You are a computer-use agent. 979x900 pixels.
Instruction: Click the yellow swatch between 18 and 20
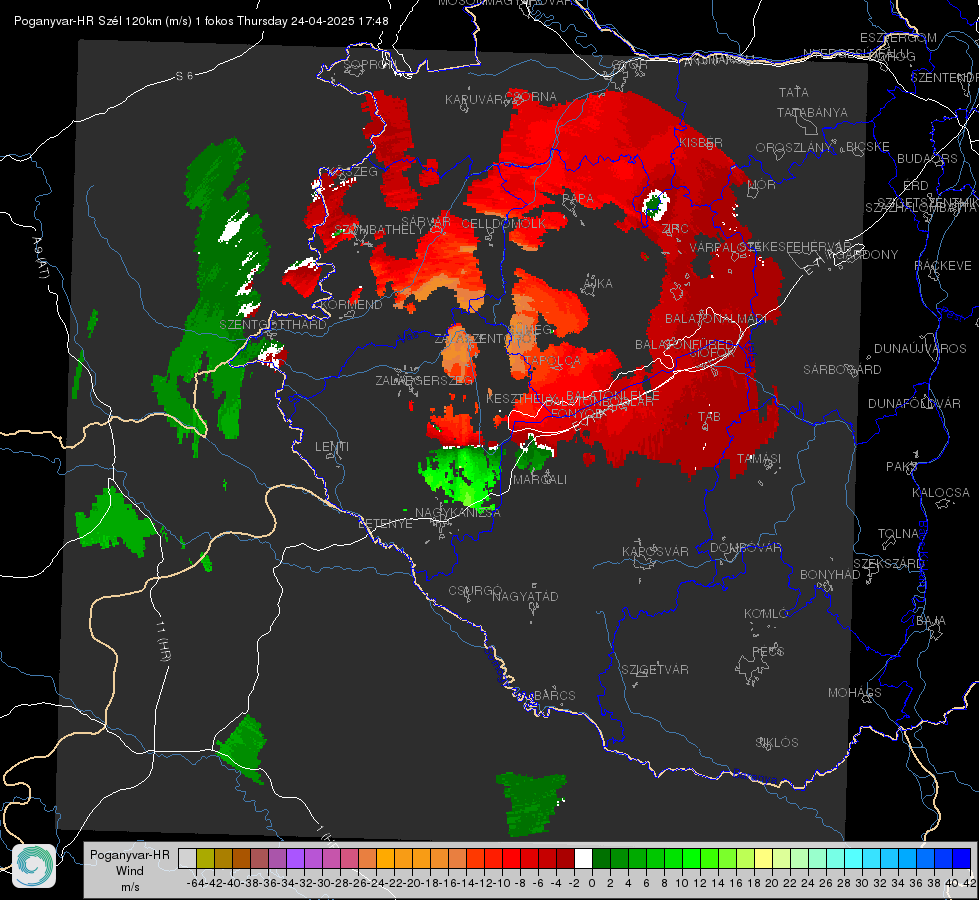coord(763,859)
